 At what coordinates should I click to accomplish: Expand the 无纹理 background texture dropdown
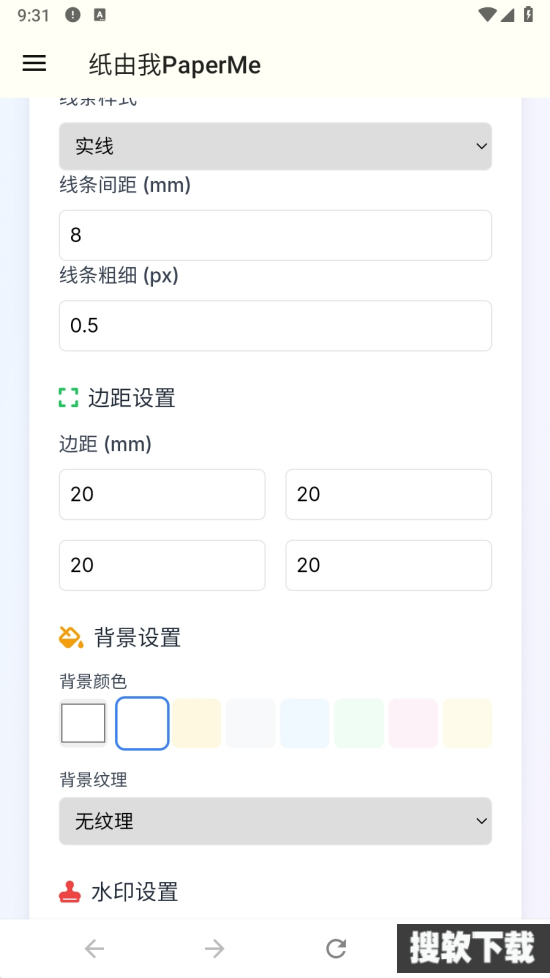(x=276, y=821)
